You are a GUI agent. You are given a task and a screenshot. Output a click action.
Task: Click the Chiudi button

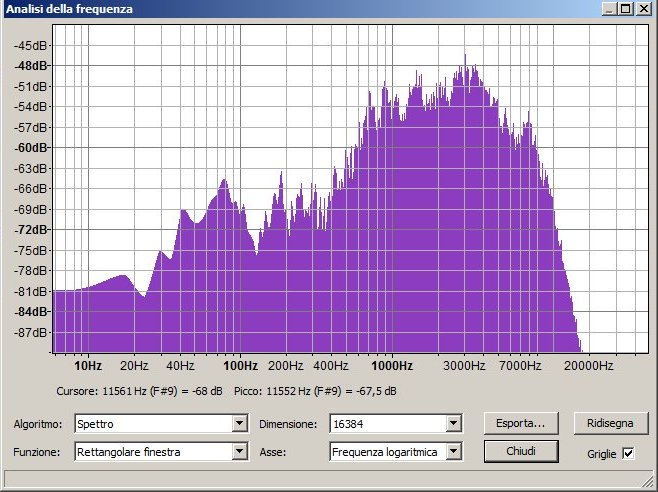coord(520,451)
